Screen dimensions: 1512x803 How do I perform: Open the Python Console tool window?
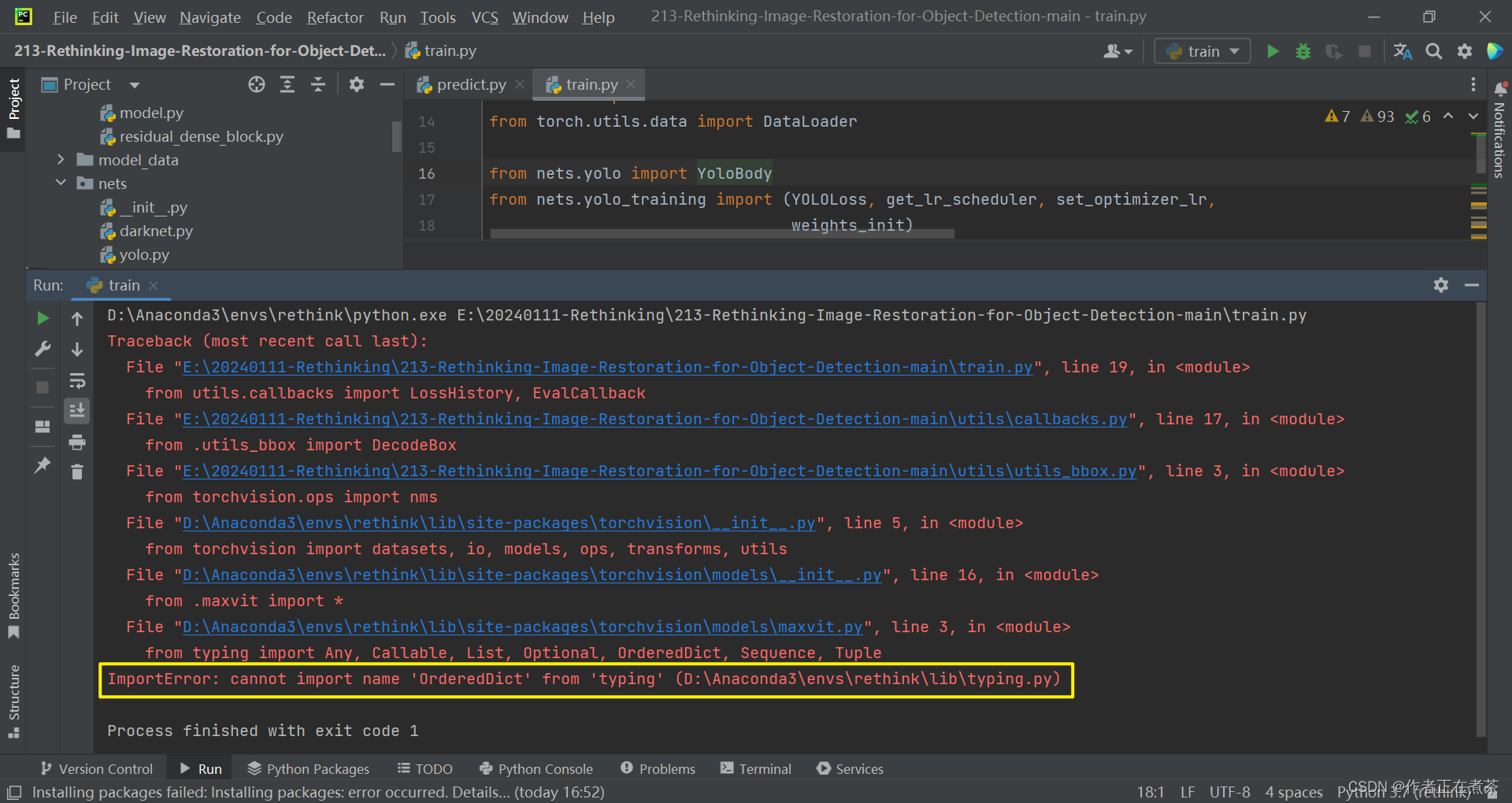[x=536, y=768]
